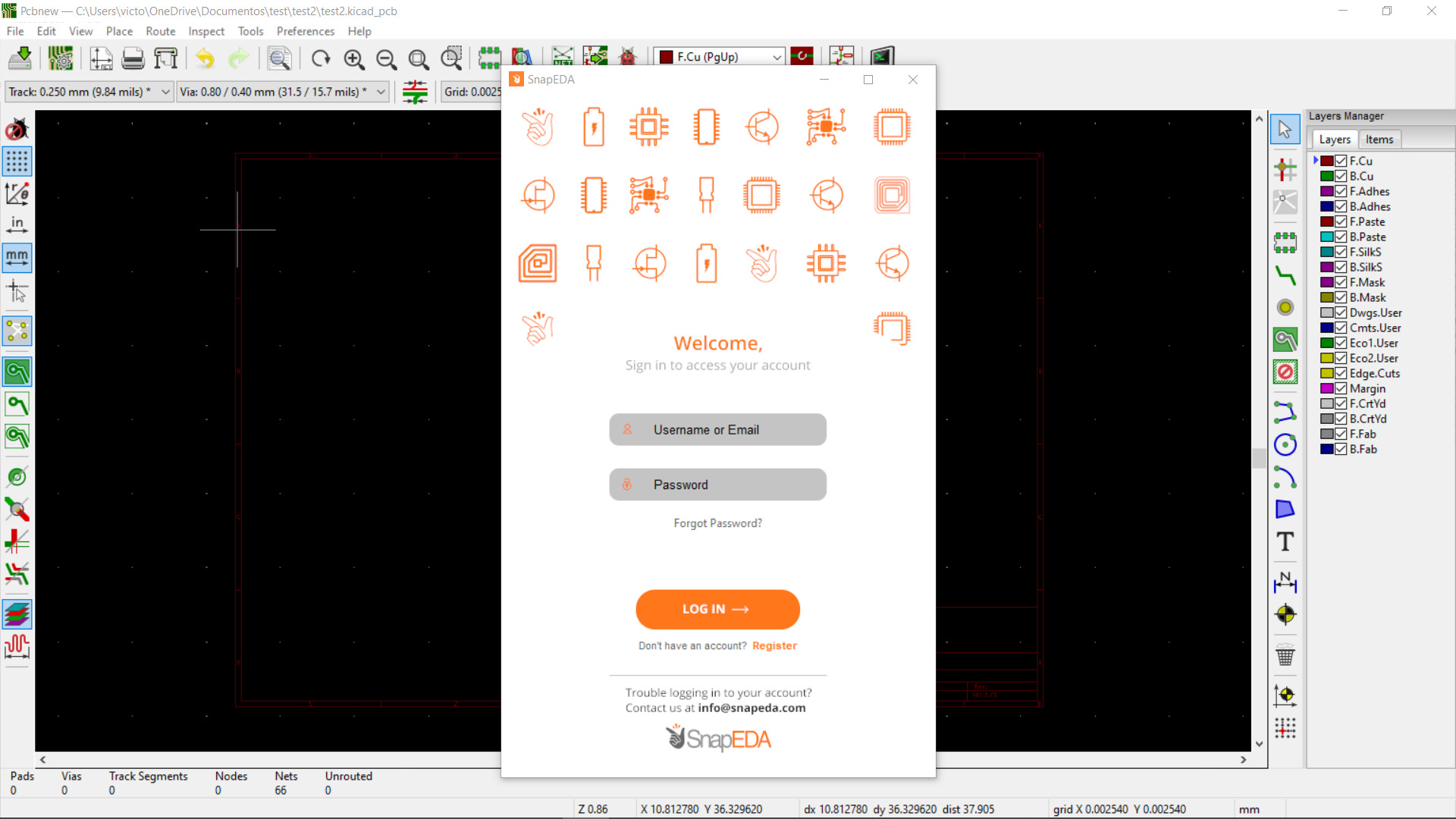Switch units to millimeters
Image resolution: width=1456 pixels, height=819 pixels.
(x=17, y=258)
